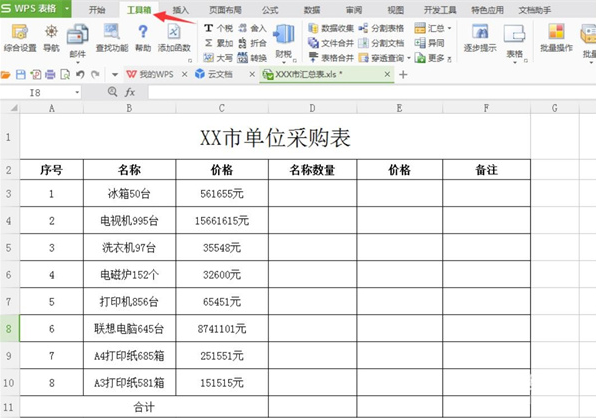Viewport: 596px width, 418px height.
Task: Click the 导航 navigation icon
Action: coord(51,32)
